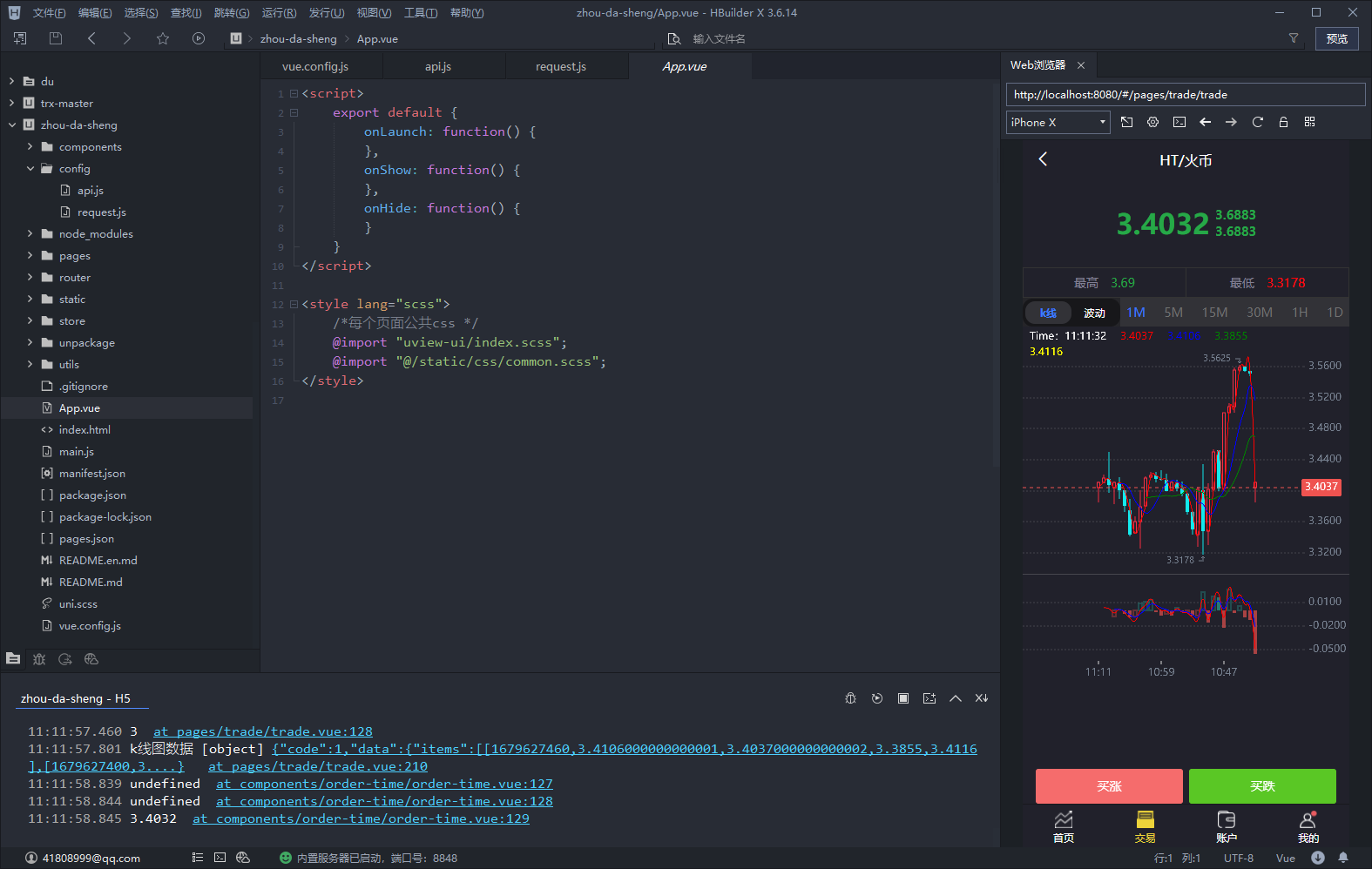Expand the node_modules folder
Screen dimensions: 1372x869
pyautogui.click(x=30, y=233)
